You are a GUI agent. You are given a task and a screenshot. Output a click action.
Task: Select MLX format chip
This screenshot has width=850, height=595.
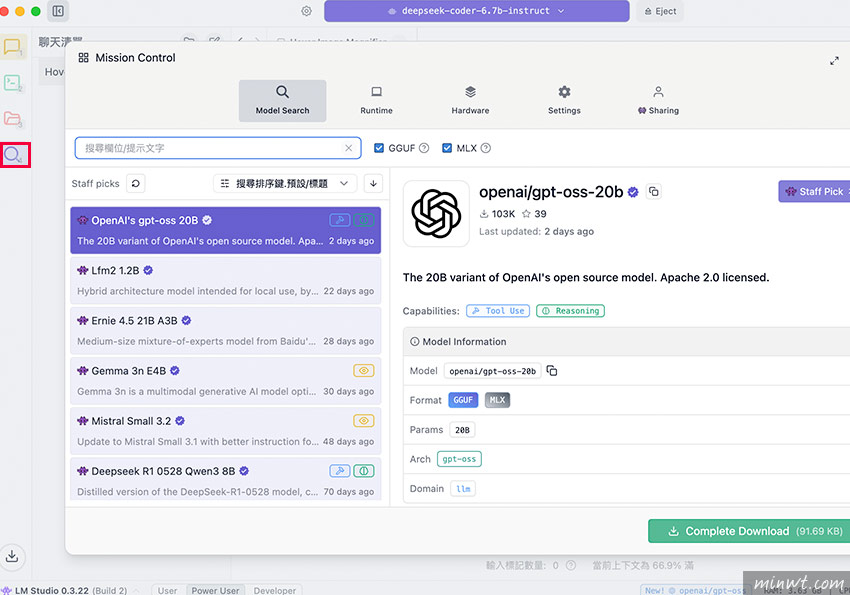coord(497,400)
